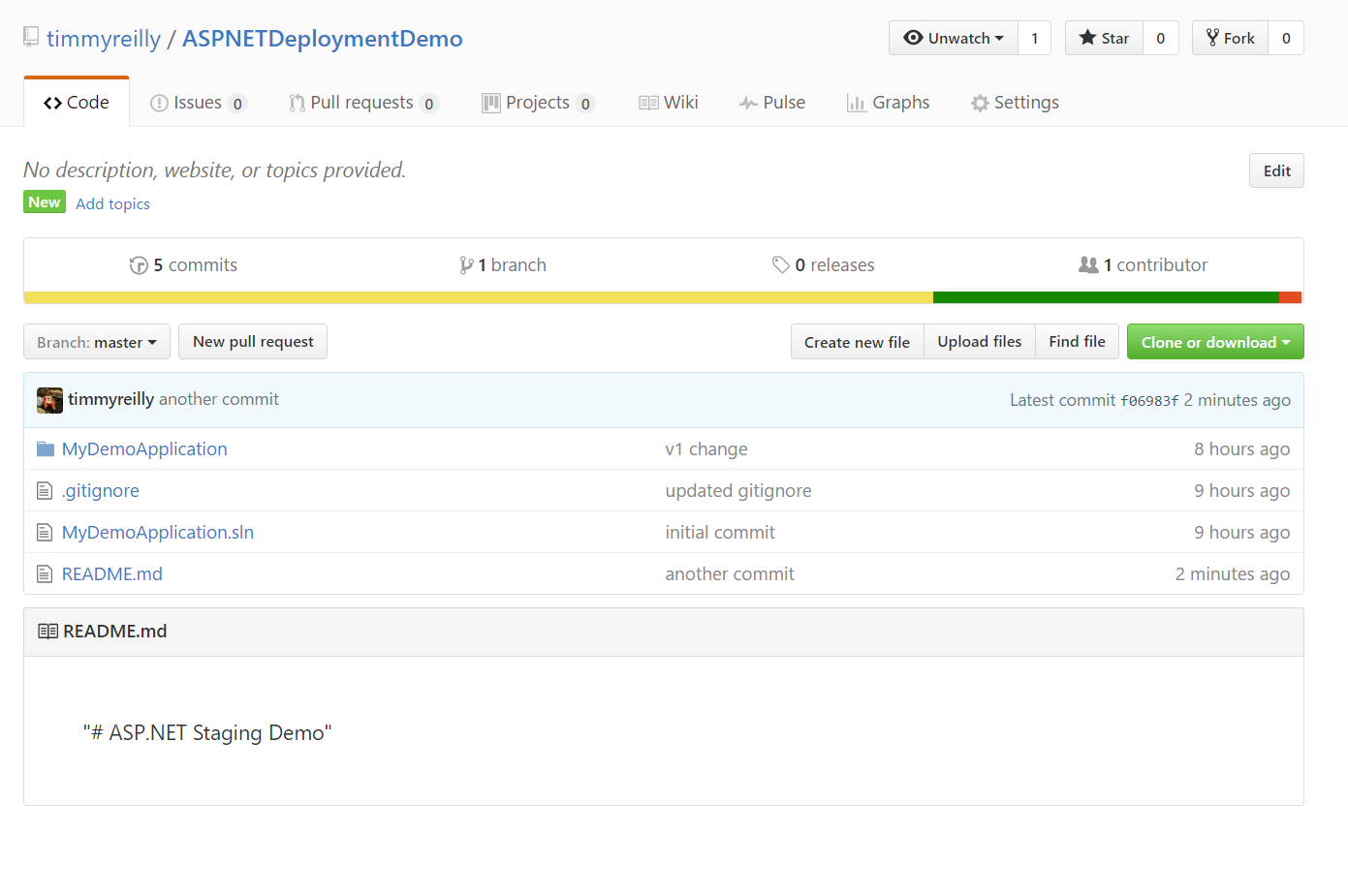
Task: Click the green New label
Action: click(45, 202)
